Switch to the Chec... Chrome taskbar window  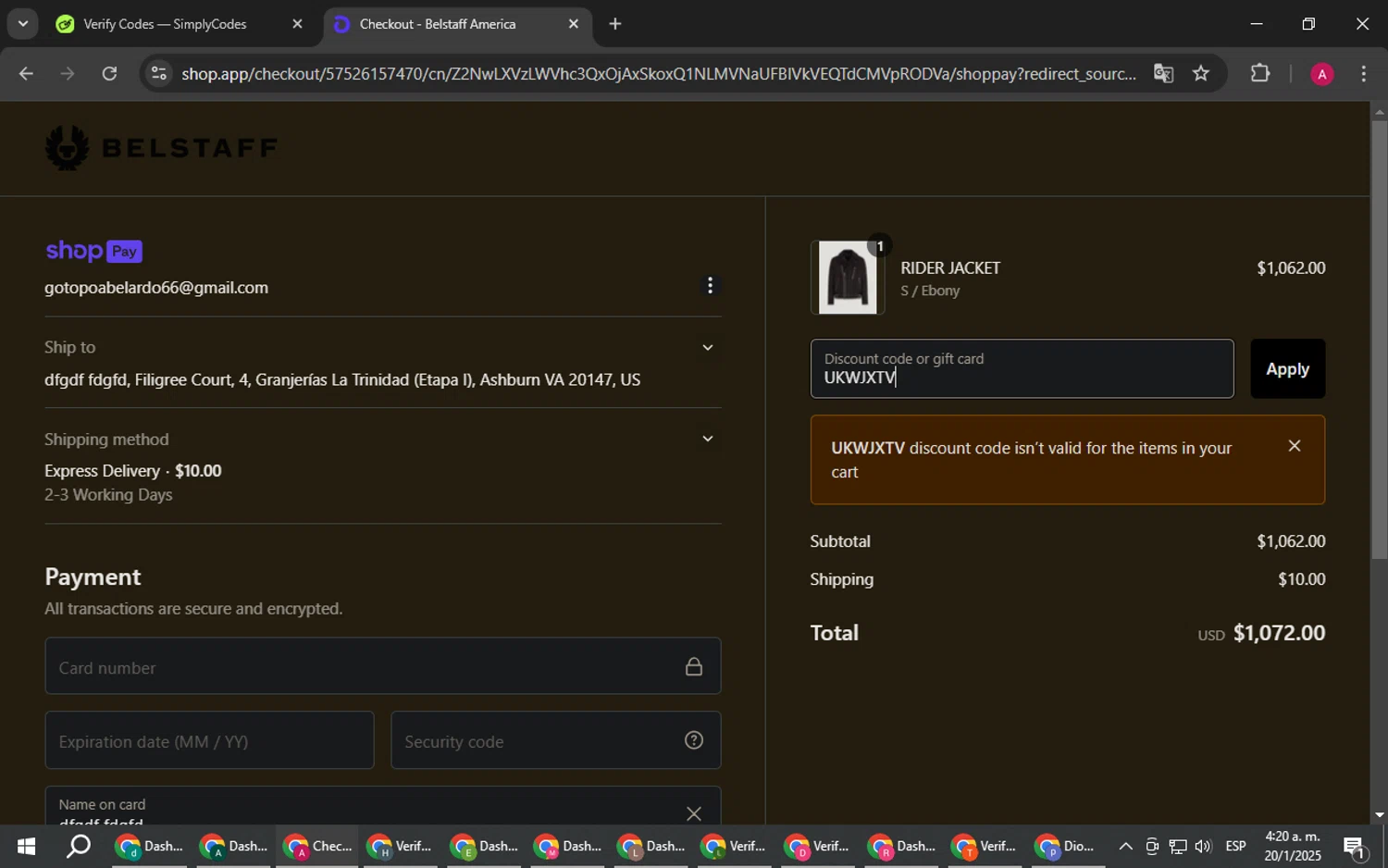click(x=317, y=846)
